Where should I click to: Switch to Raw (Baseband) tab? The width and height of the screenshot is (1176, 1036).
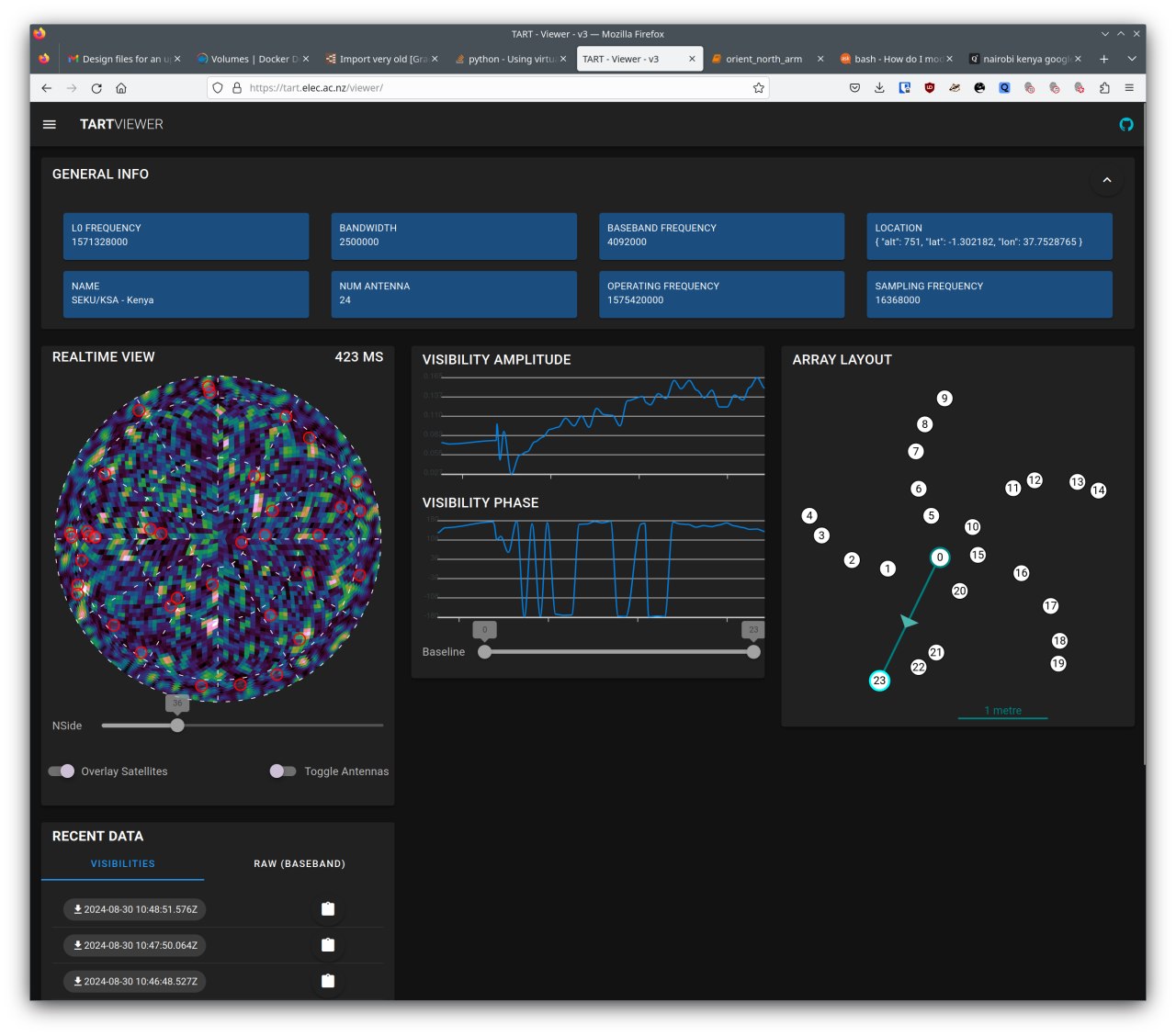(x=300, y=864)
